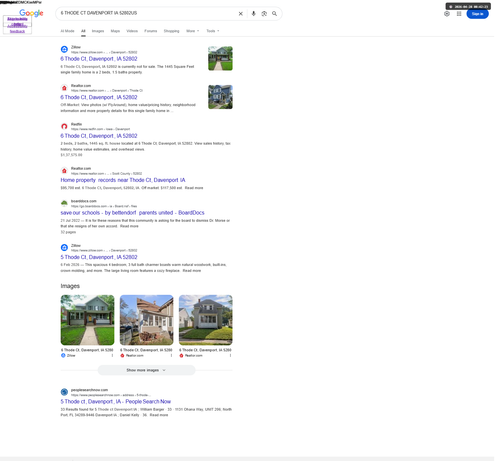Image resolution: width=500 pixels, height=461 pixels.
Task: Open Zillow's 5 Thode Ct, Davenport link
Action: [x=99, y=257]
